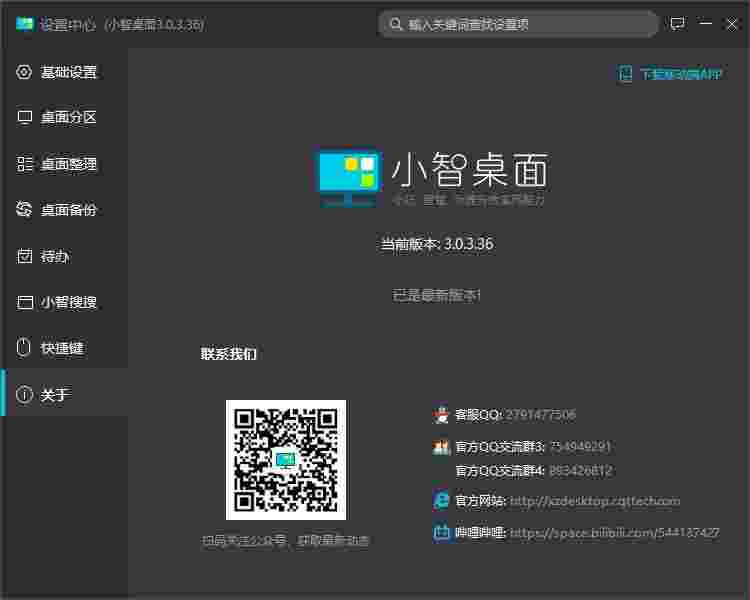Click the small app logo in title bar

[x=24, y=23]
